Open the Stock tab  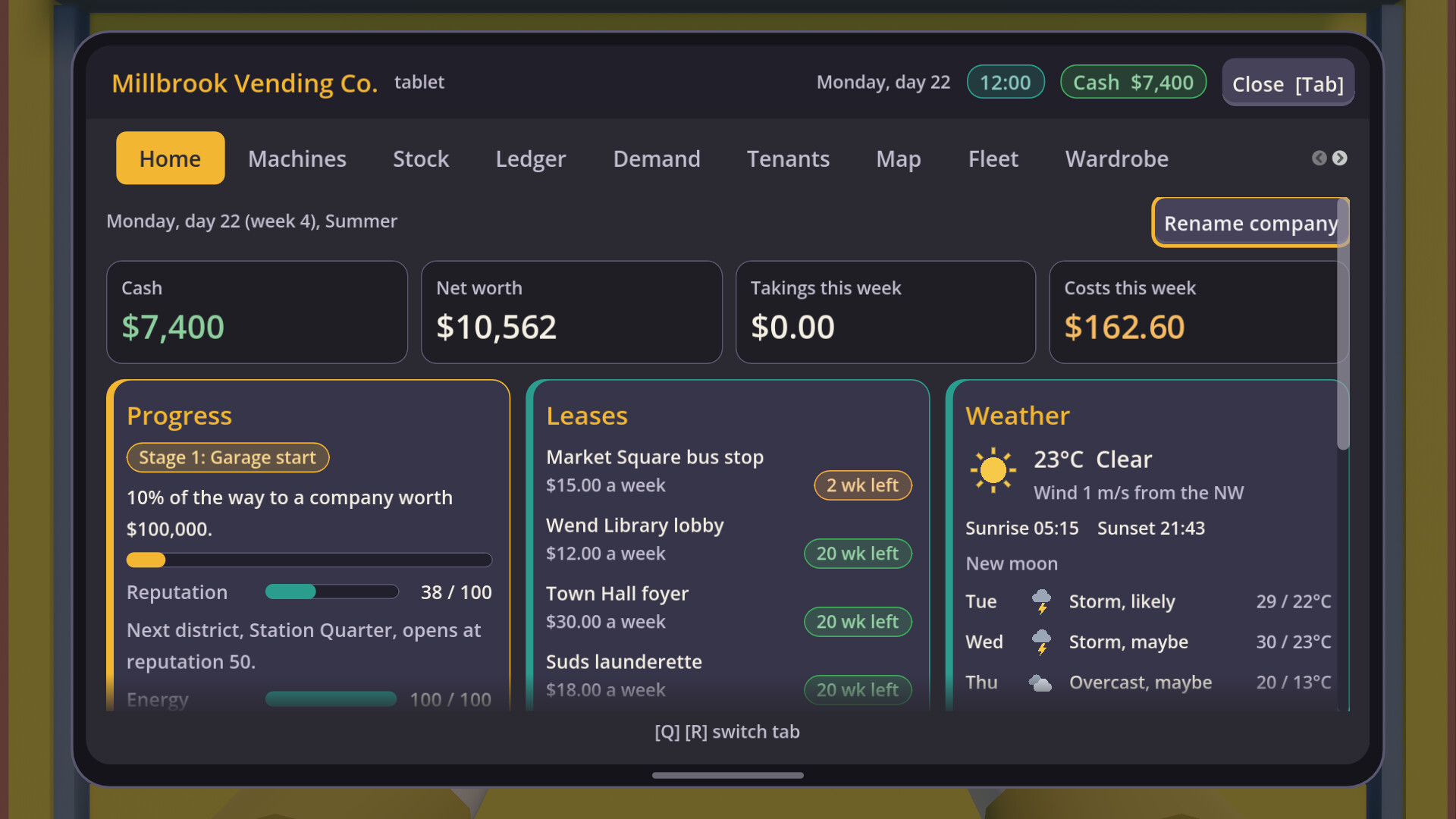point(421,158)
